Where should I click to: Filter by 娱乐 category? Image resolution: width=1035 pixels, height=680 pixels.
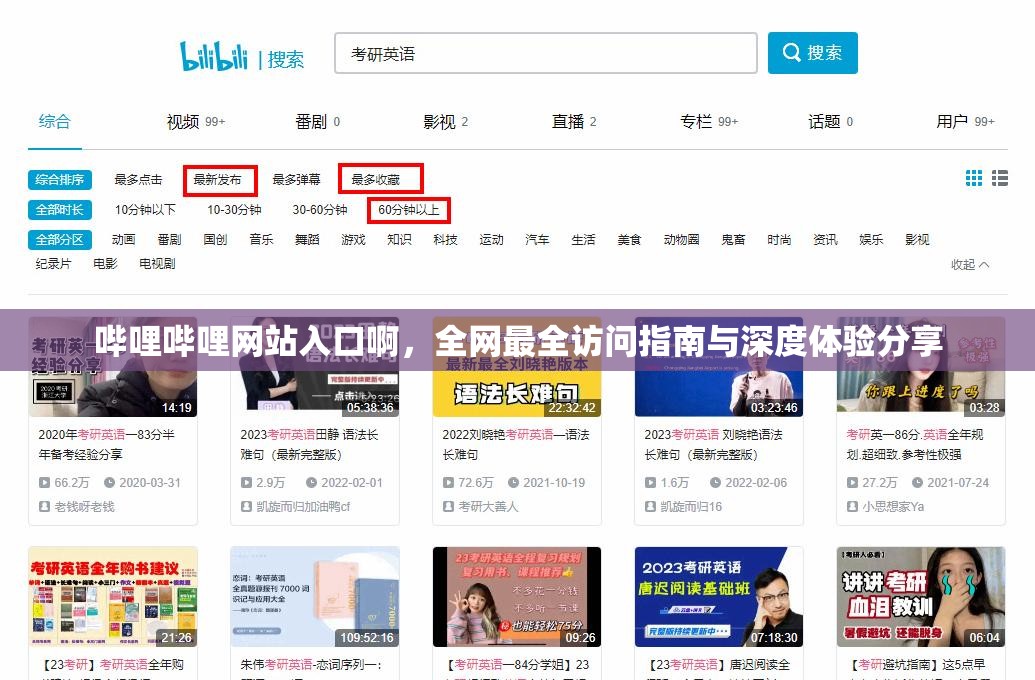[x=871, y=240]
